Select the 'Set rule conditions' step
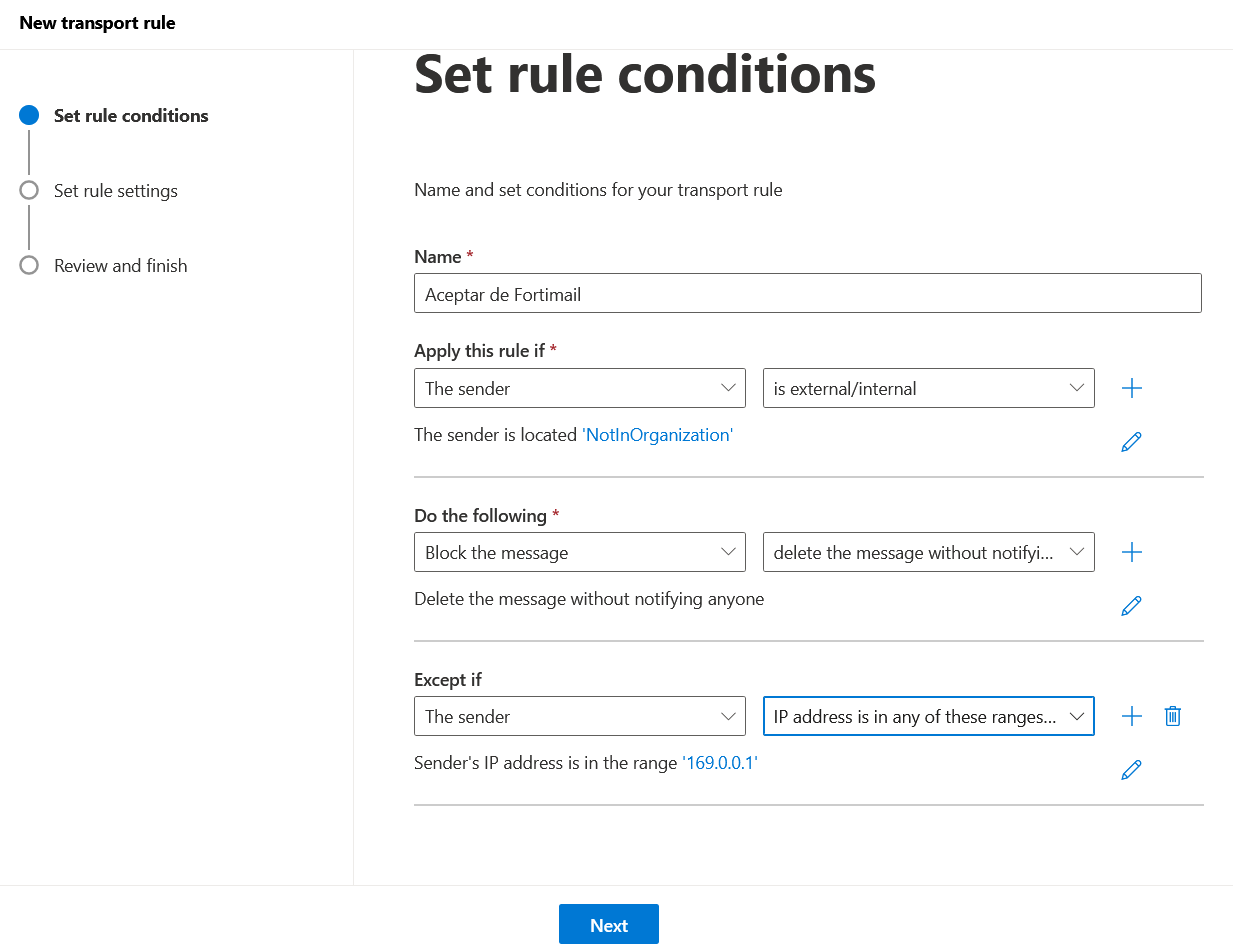 pyautogui.click(x=131, y=116)
